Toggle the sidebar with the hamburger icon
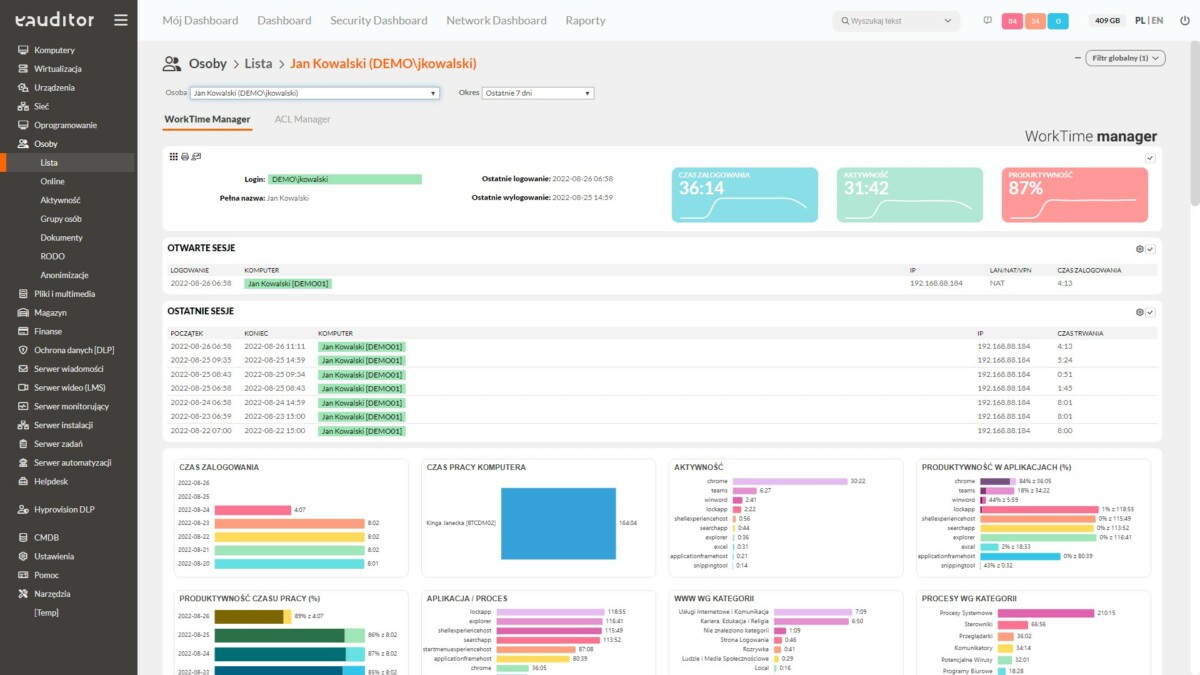Screen dimensions: 1200x675 pos(121,18)
